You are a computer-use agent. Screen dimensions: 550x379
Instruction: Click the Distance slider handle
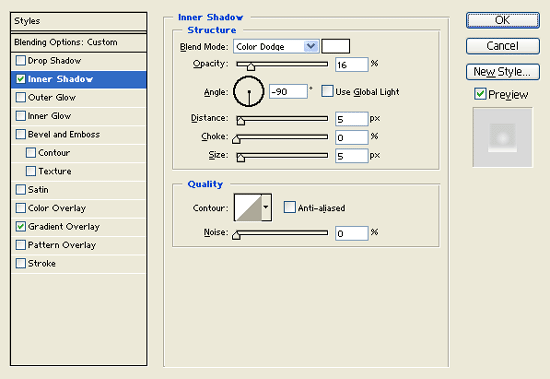click(x=241, y=121)
